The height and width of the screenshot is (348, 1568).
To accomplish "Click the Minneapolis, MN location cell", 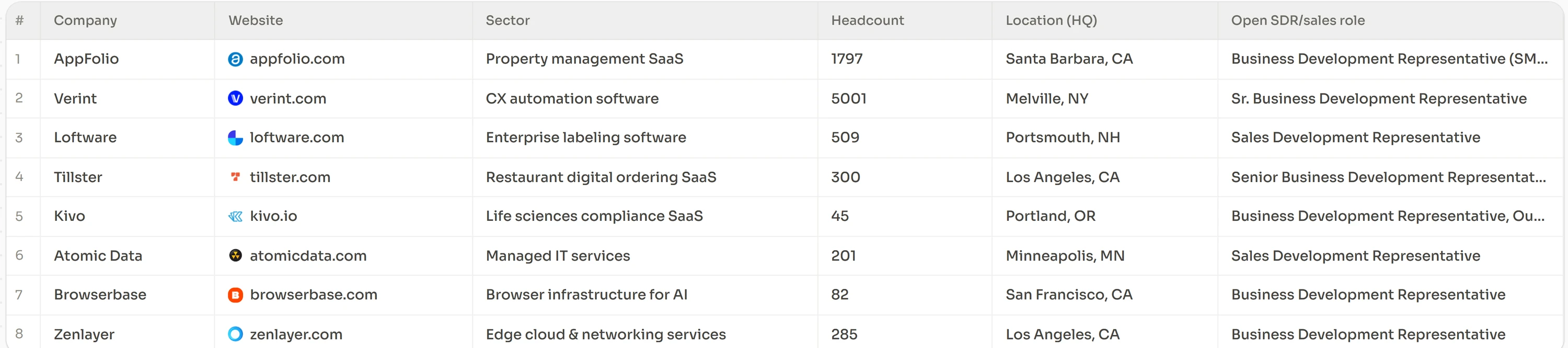I will pyautogui.click(x=1105, y=256).
